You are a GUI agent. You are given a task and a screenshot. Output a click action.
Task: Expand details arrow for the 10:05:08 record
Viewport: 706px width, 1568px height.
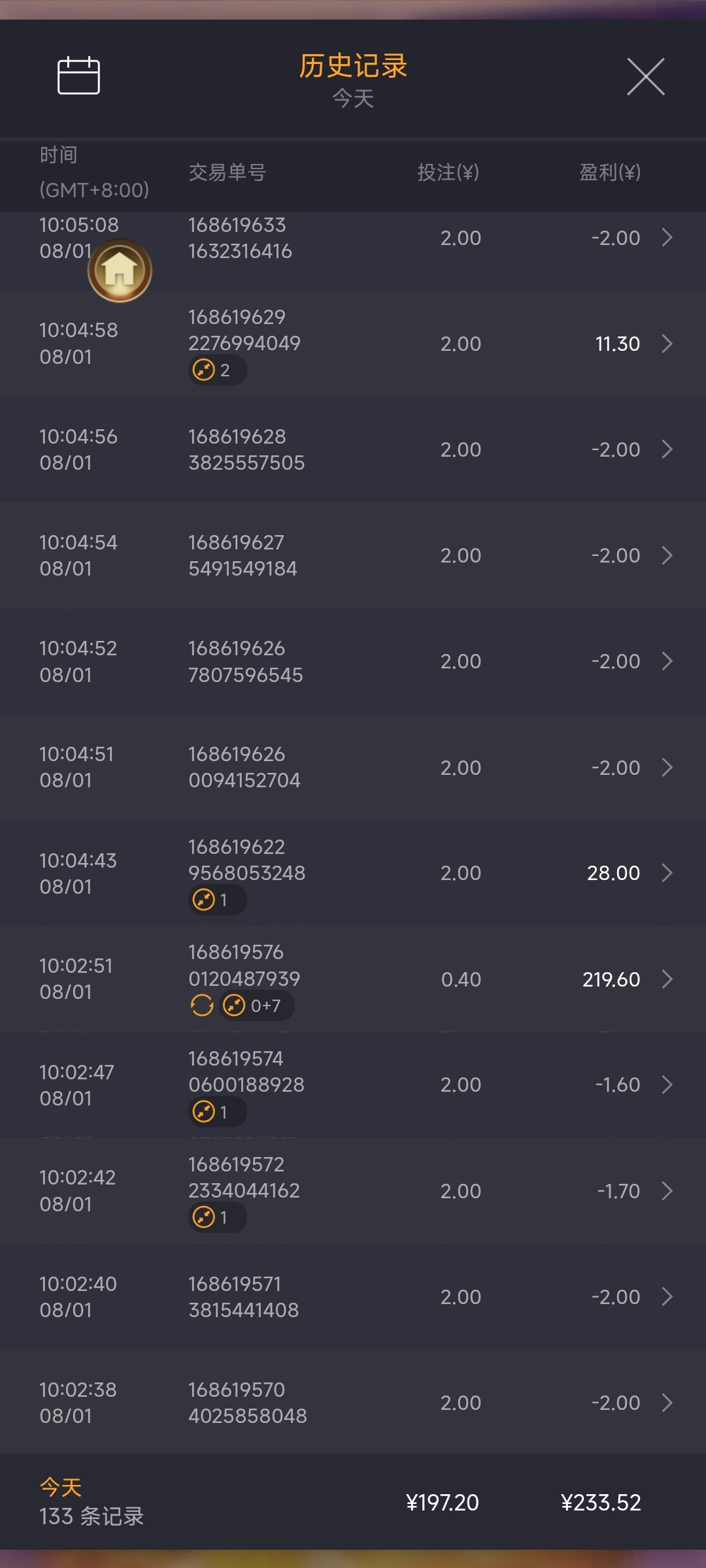667,238
